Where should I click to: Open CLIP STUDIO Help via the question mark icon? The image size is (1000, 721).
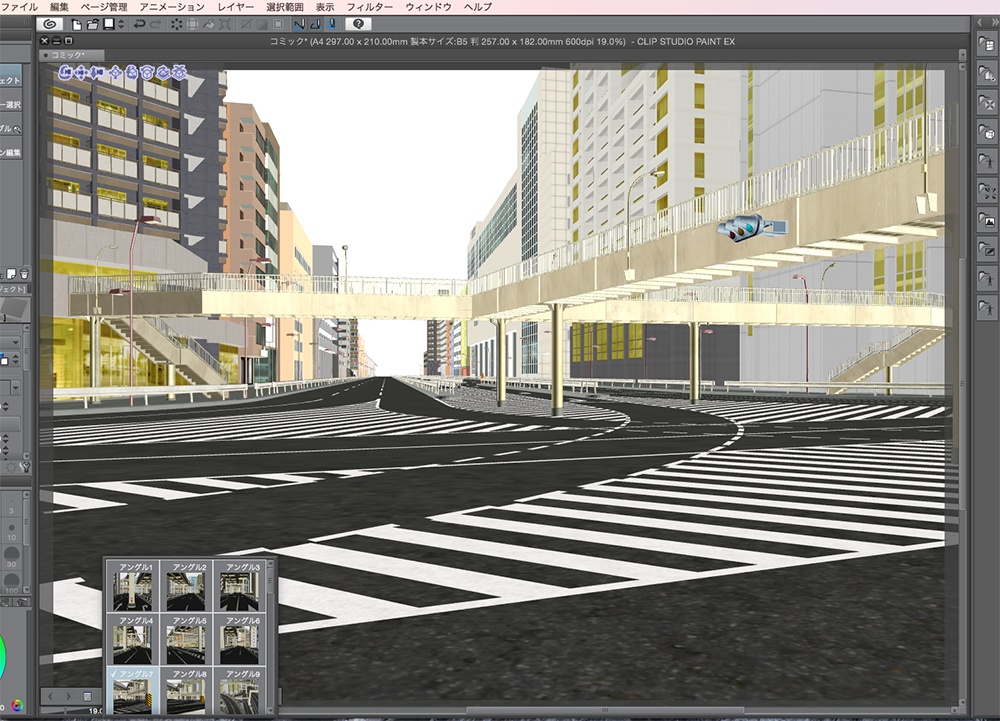[358, 25]
